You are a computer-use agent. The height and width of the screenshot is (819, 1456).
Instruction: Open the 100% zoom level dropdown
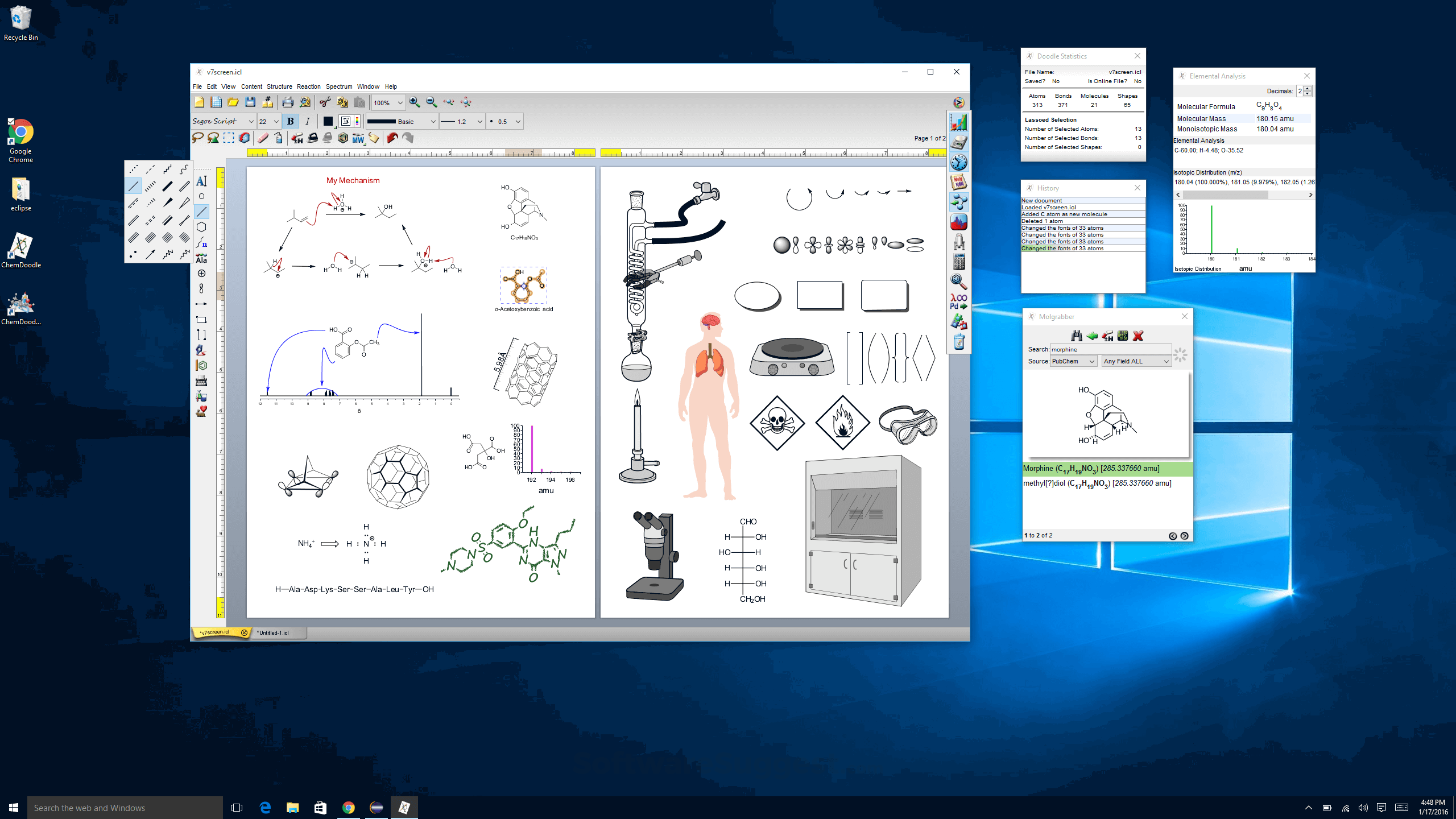click(x=400, y=103)
